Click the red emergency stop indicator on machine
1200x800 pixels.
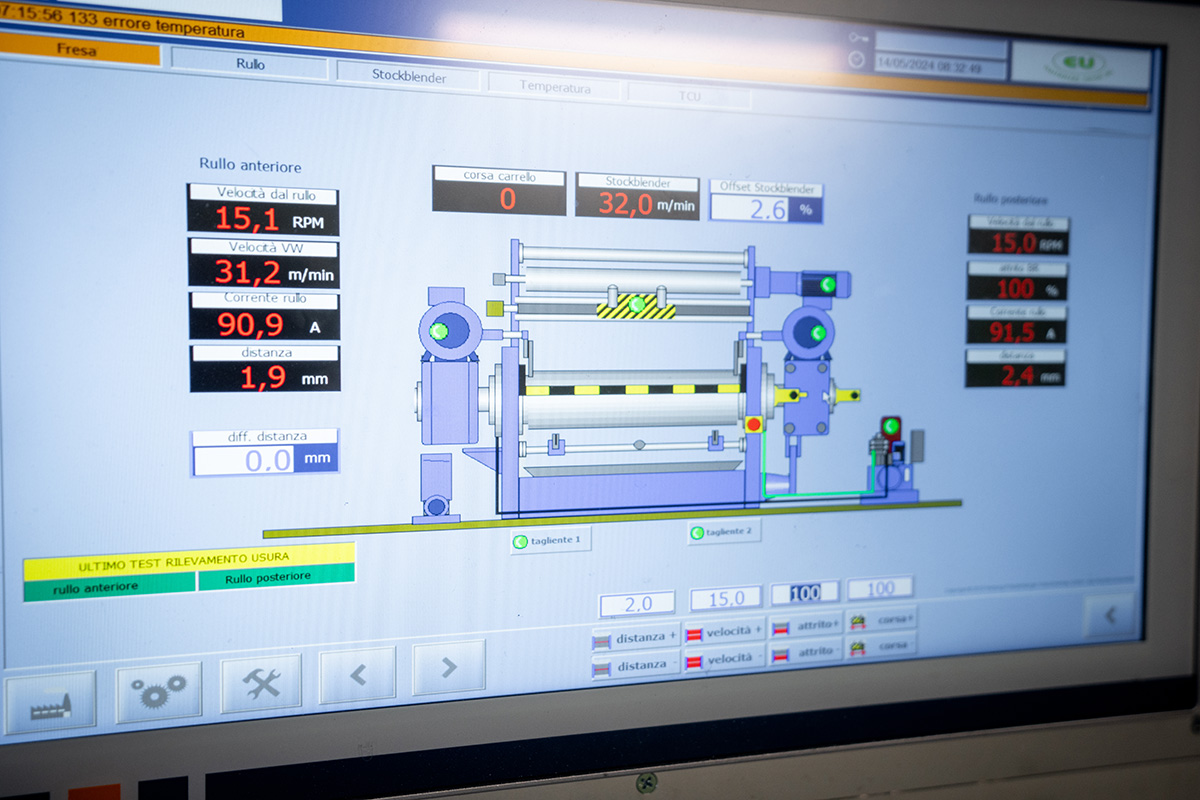[x=754, y=424]
